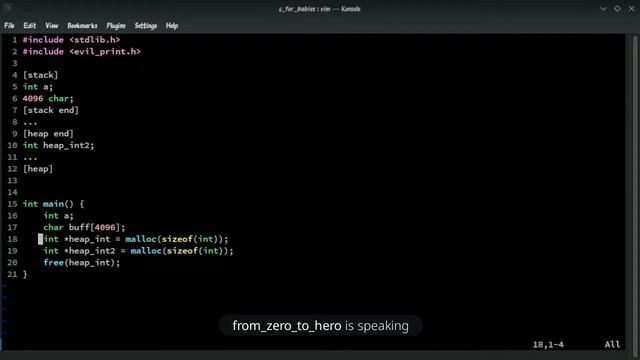
Task: Click the line '#include <evil_print.h>'
Action: click(82, 52)
